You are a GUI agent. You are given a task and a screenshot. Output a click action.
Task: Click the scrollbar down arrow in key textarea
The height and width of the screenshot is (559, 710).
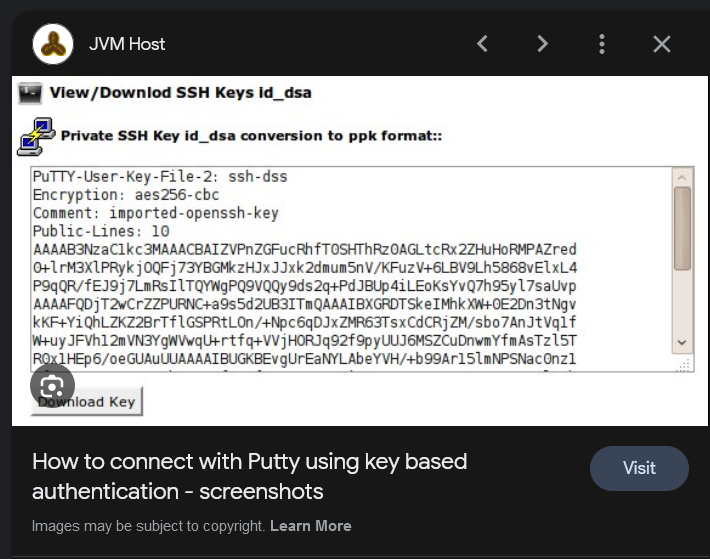[682, 343]
